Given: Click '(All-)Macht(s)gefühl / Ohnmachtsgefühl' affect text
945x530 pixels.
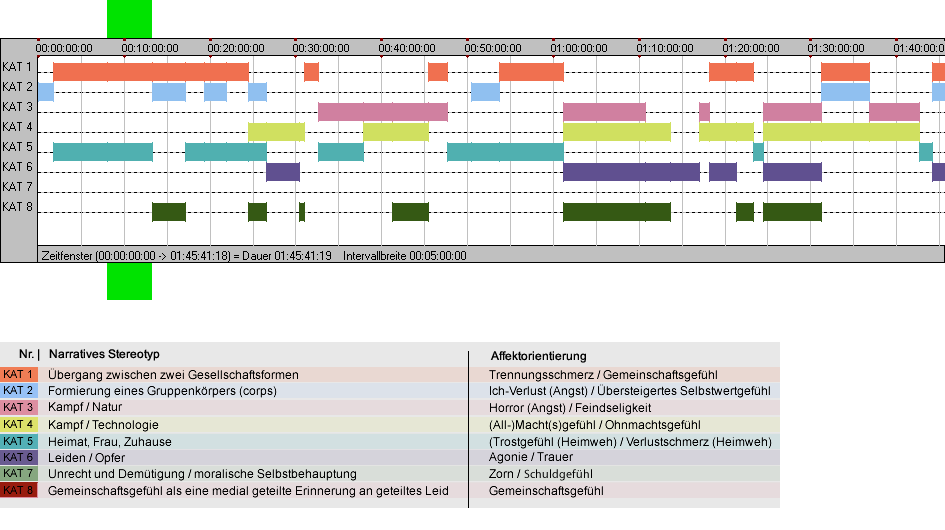Looking at the screenshot, I should coord(595,425).
